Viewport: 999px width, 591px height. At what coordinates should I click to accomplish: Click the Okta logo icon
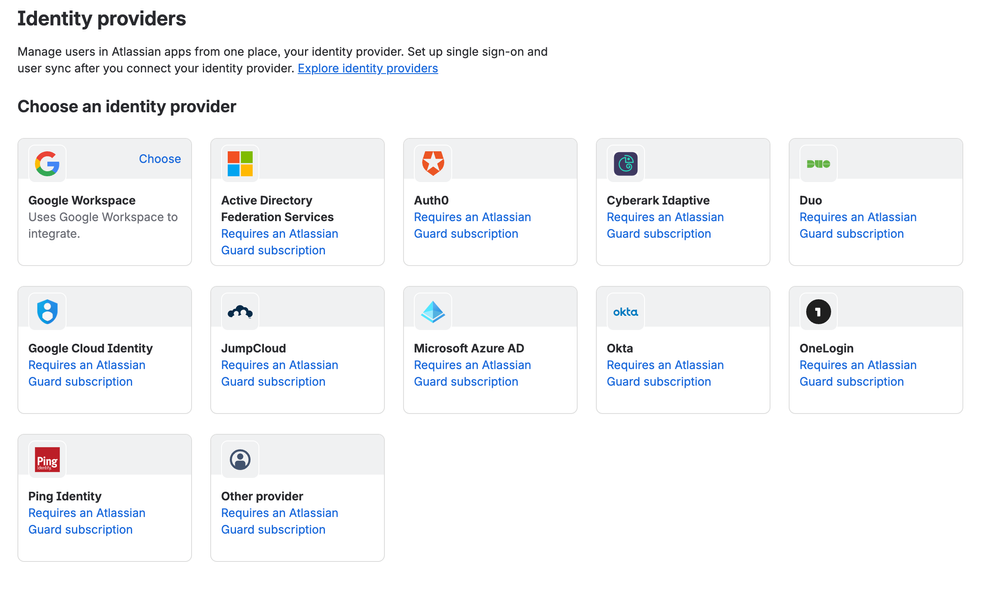626,311
